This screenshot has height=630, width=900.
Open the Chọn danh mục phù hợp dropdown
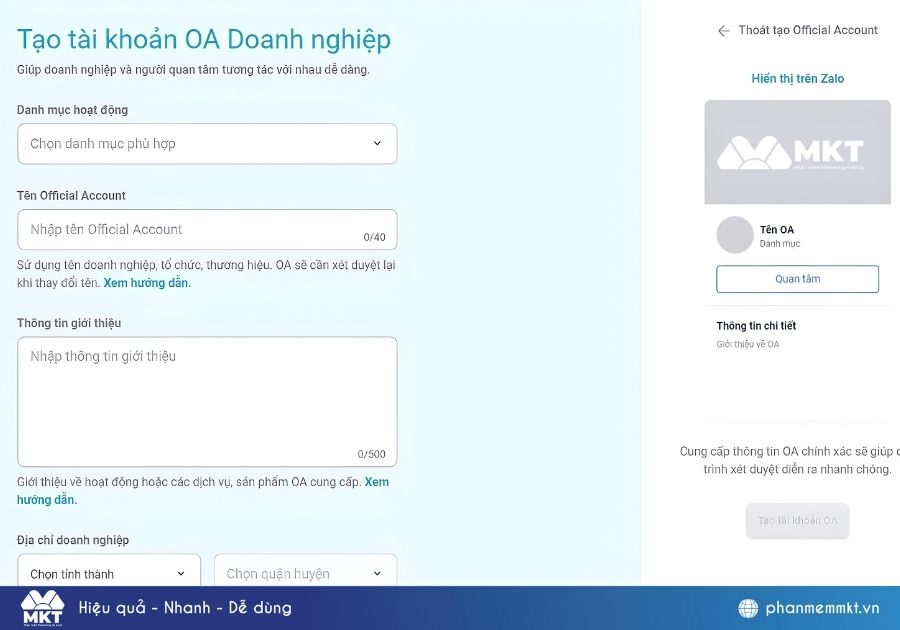[x=207, y=143]
